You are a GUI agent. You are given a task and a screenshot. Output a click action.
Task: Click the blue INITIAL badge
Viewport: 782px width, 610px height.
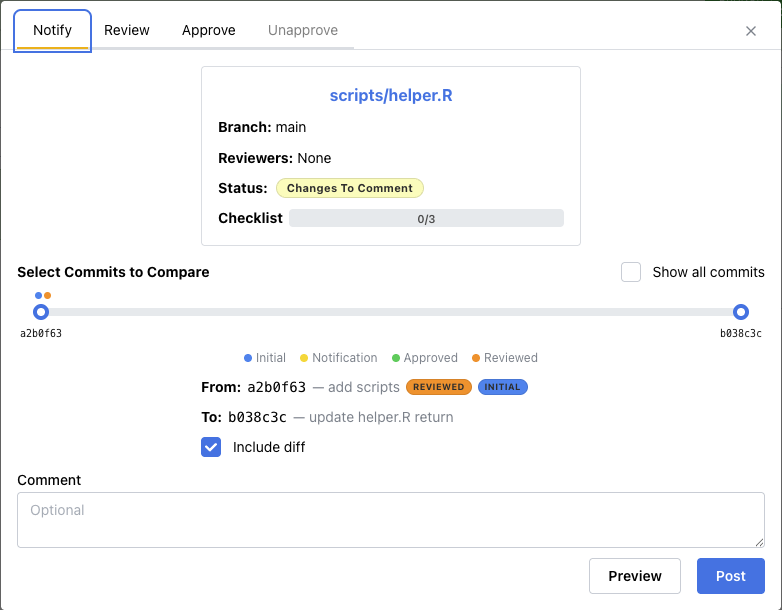502,387
